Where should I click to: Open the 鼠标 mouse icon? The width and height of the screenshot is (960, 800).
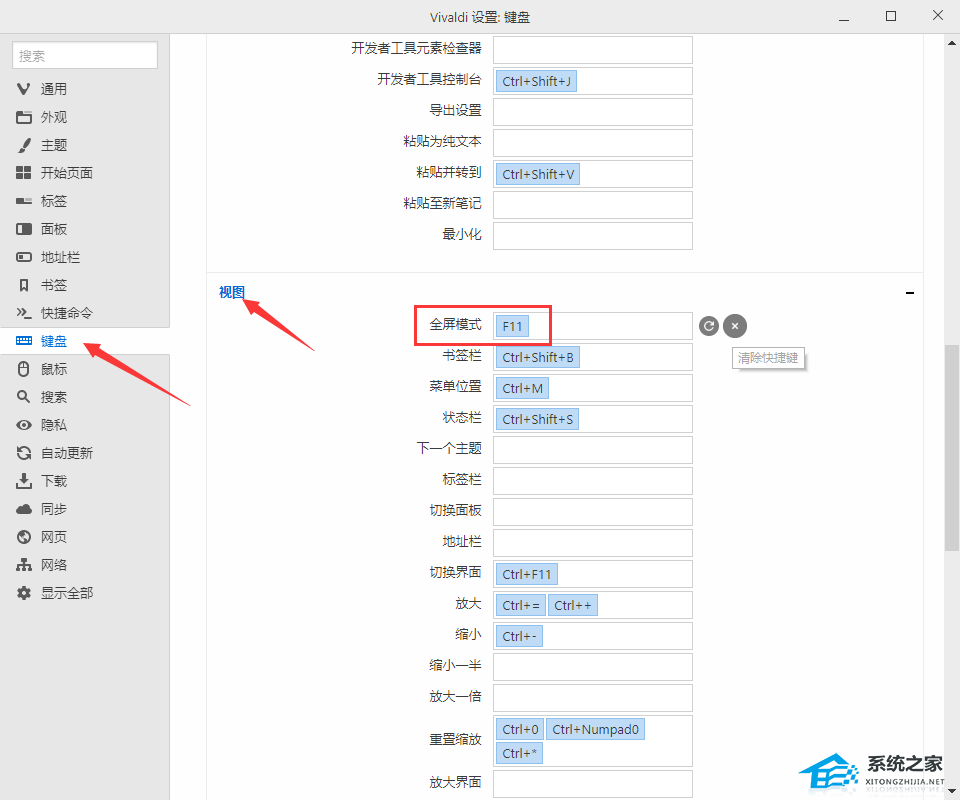(24, 369)
